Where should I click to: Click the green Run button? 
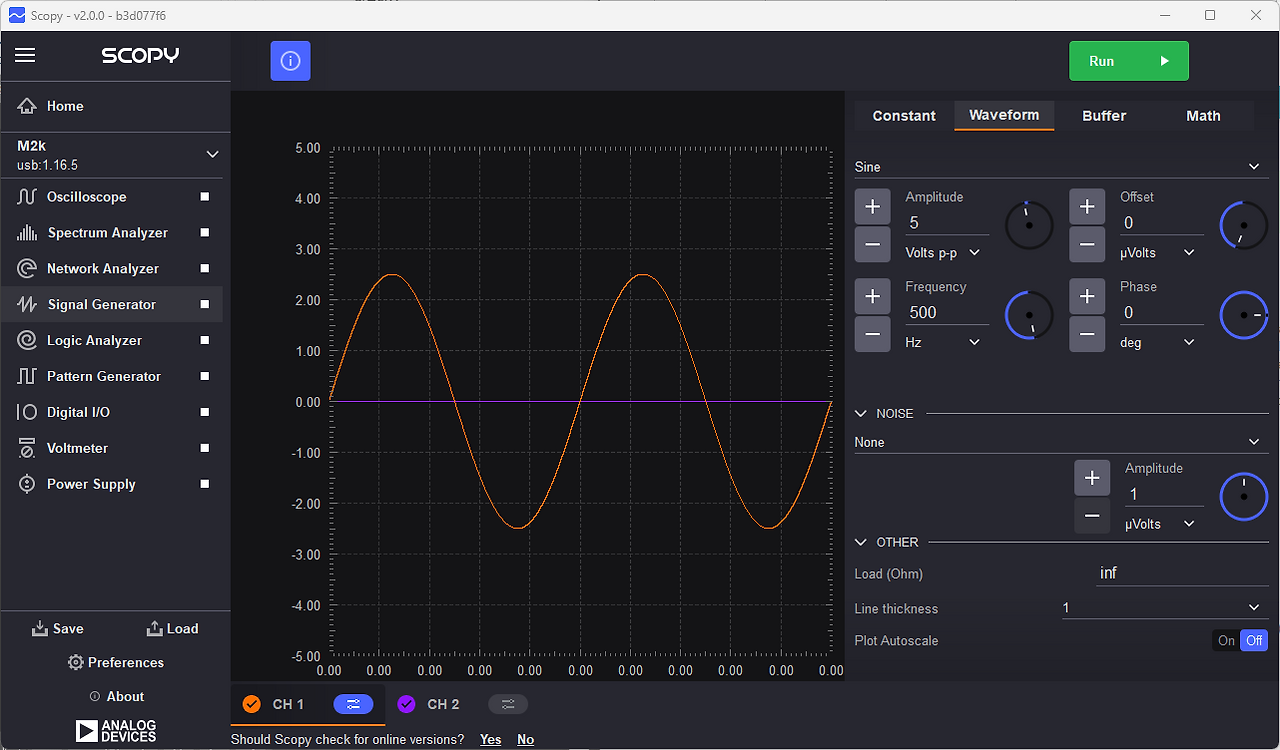click(1129, 61)
